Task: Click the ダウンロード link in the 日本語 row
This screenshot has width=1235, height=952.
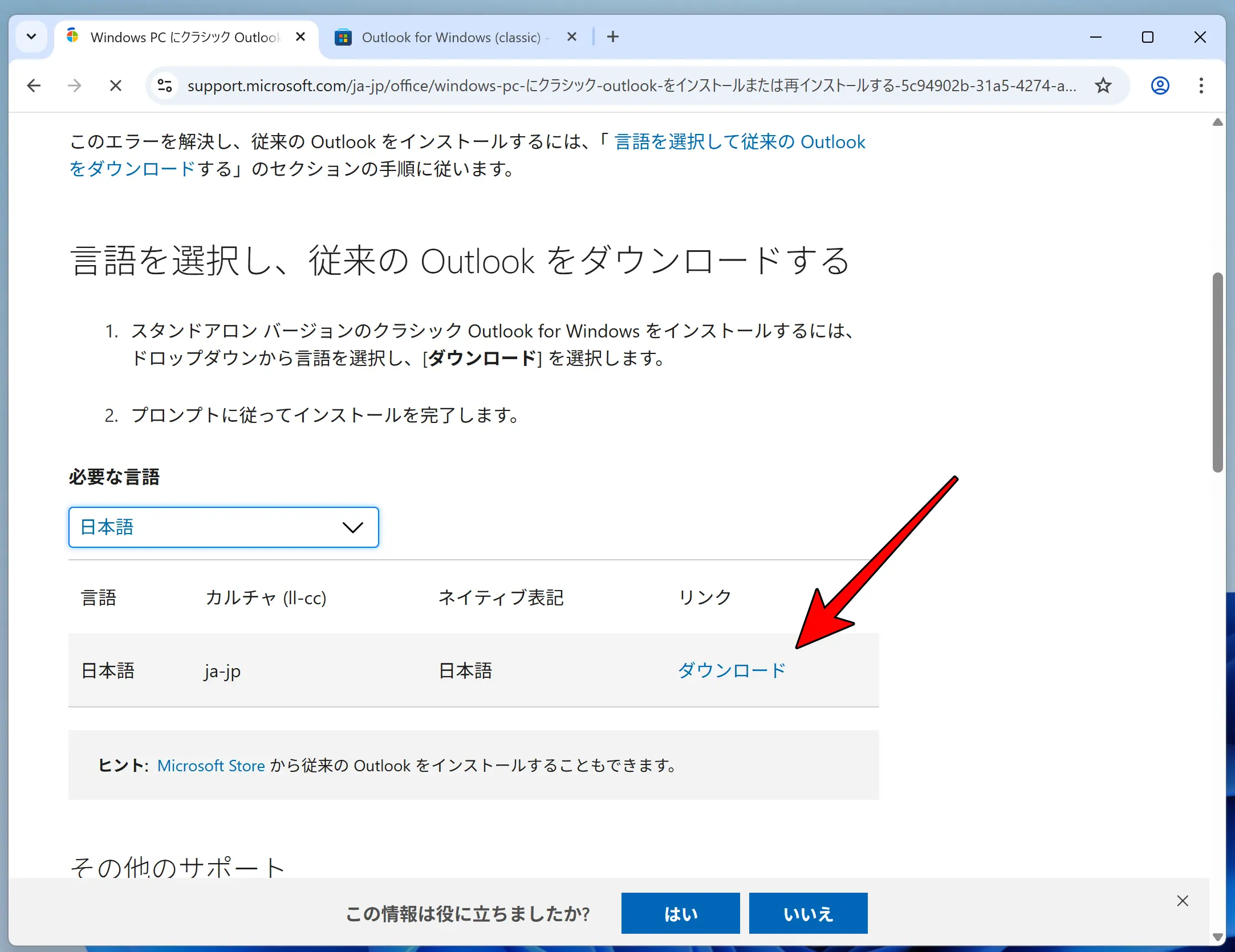Action: 732,670
